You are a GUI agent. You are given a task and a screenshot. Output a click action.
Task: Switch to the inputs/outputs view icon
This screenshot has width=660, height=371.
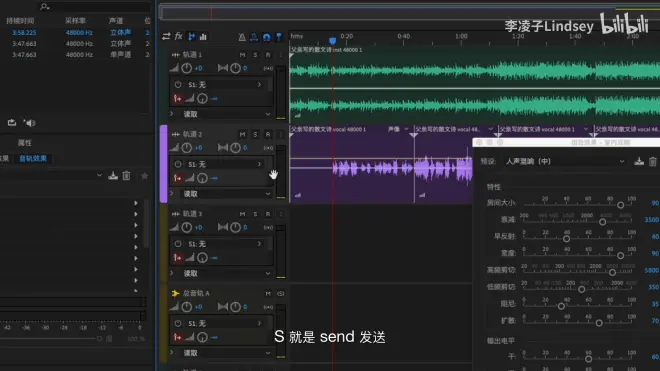click(166, 37)
